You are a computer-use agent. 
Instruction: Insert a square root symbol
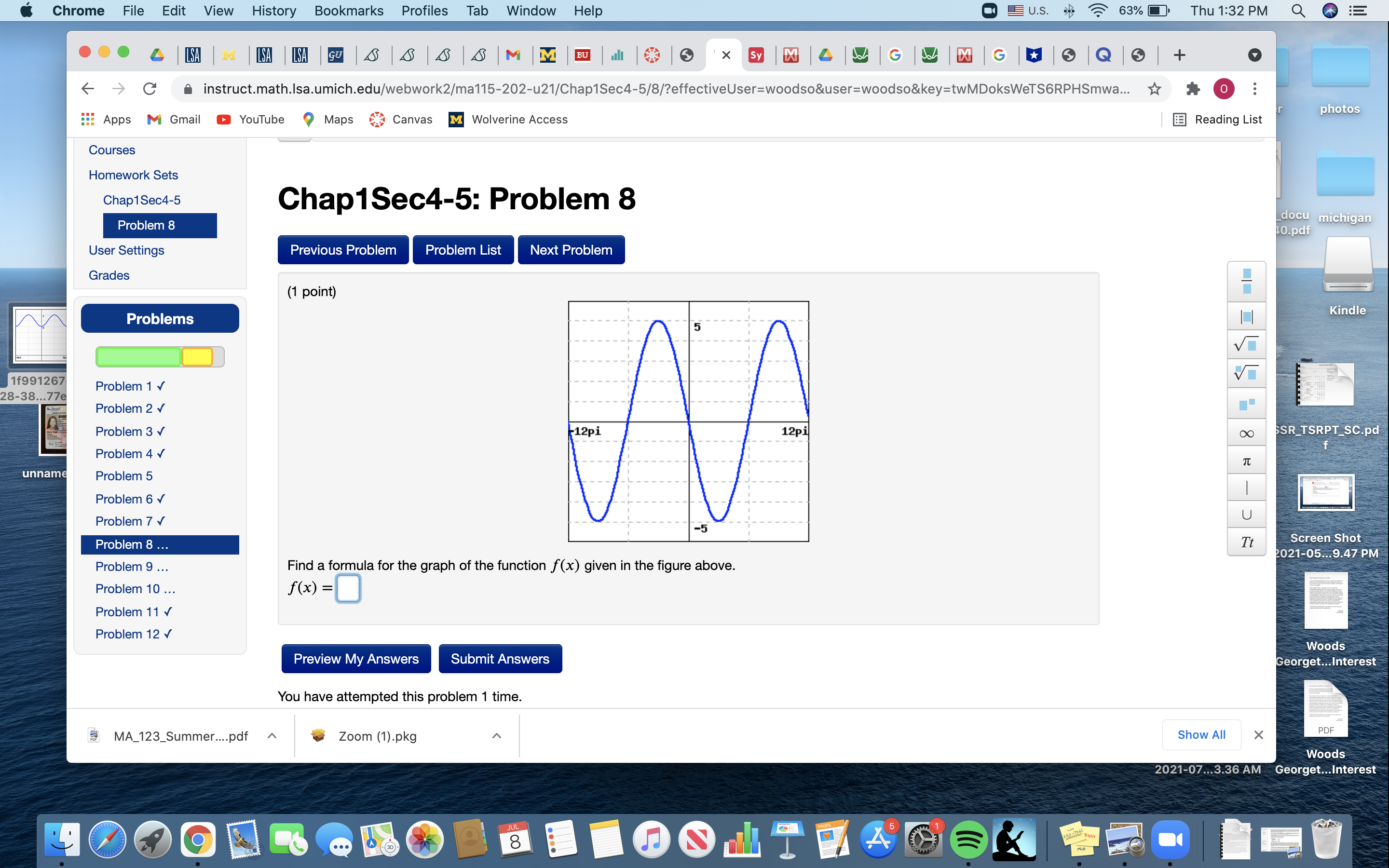pyautogui.click(x=1246, y=345)
